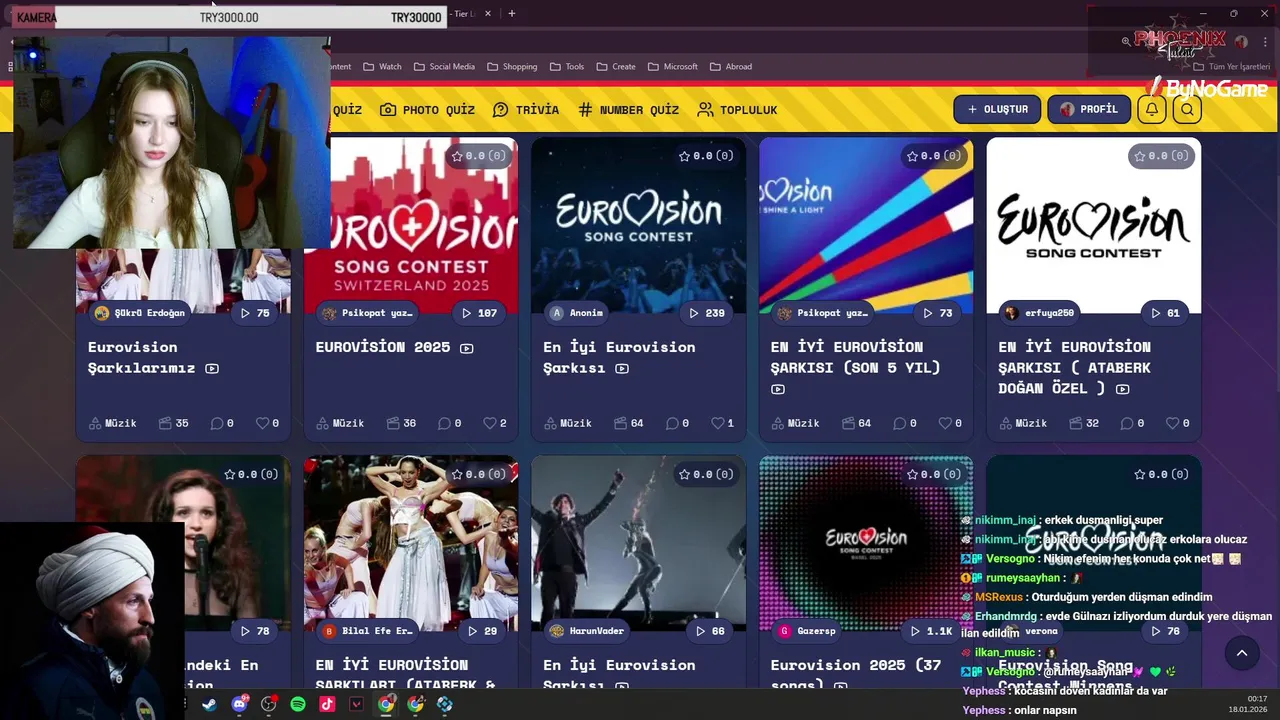Go to the Number Quiz section
Screen dimensions: 1280x720
pyautogui.click(x=628, y=110)
